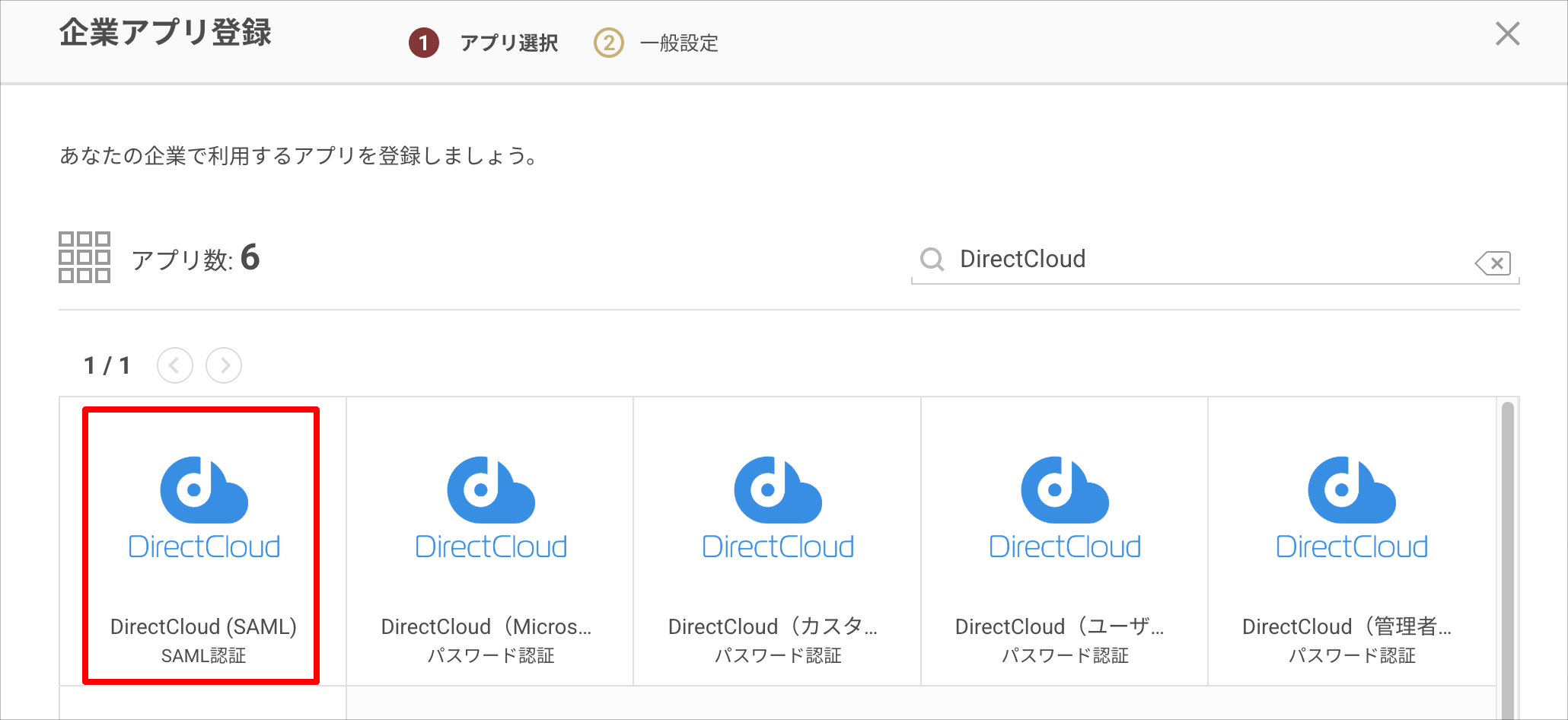Click the DirectCloud (Micros... app logo

click(491, 508)
